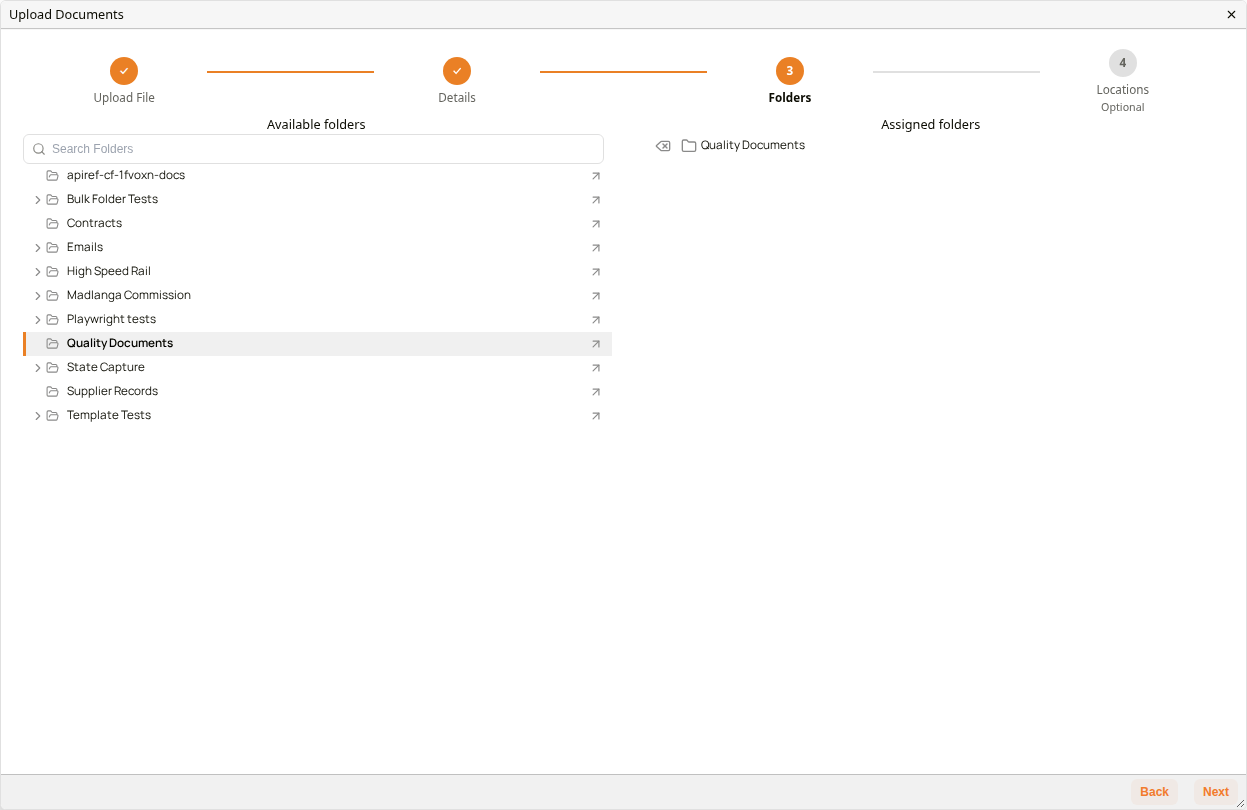Click Quality Documents text in Assigned folders
The height and width of the screenshot is (810, 1247).
[753, 146]
